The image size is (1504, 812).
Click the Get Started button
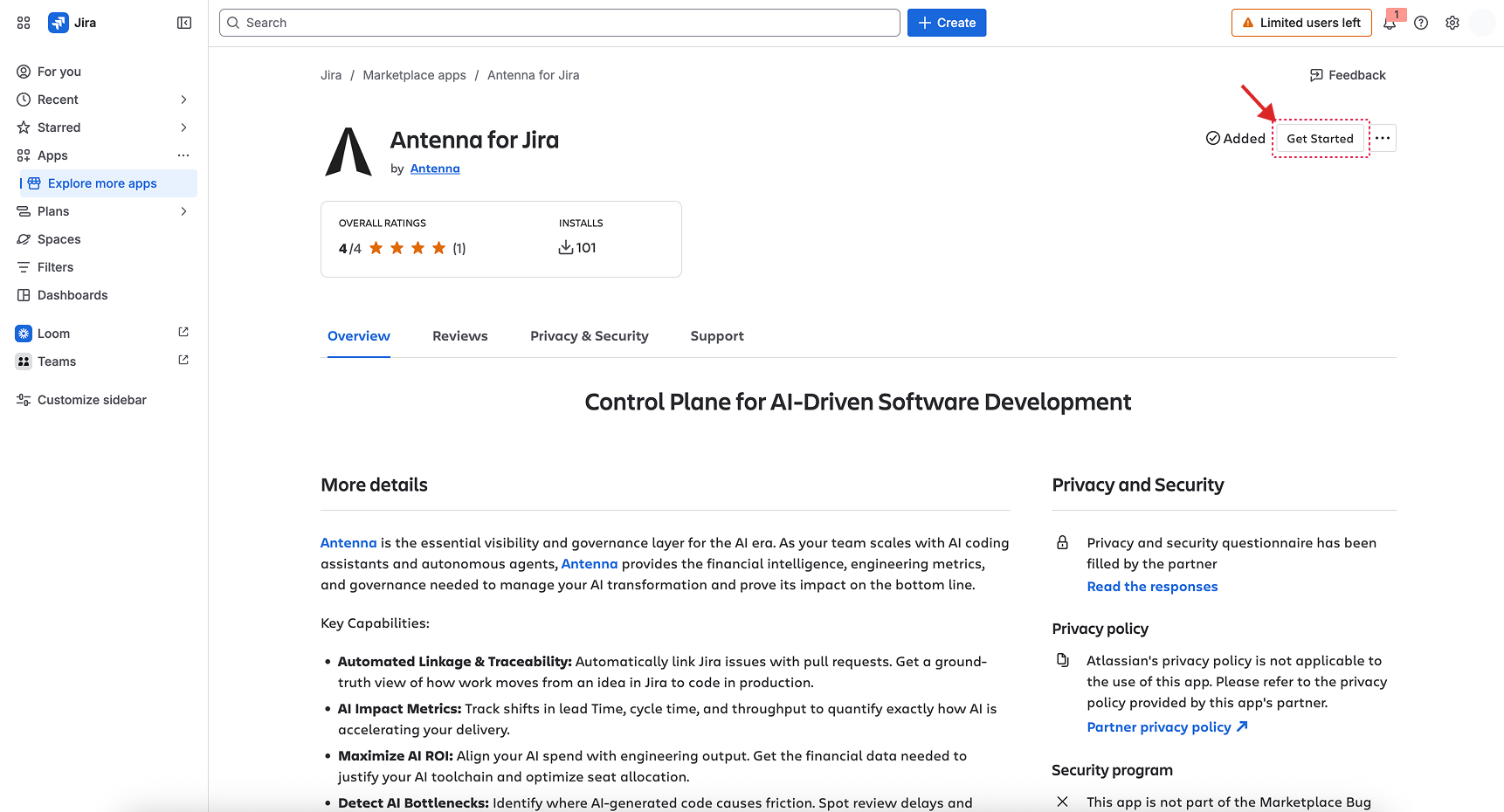(1320, 138)
